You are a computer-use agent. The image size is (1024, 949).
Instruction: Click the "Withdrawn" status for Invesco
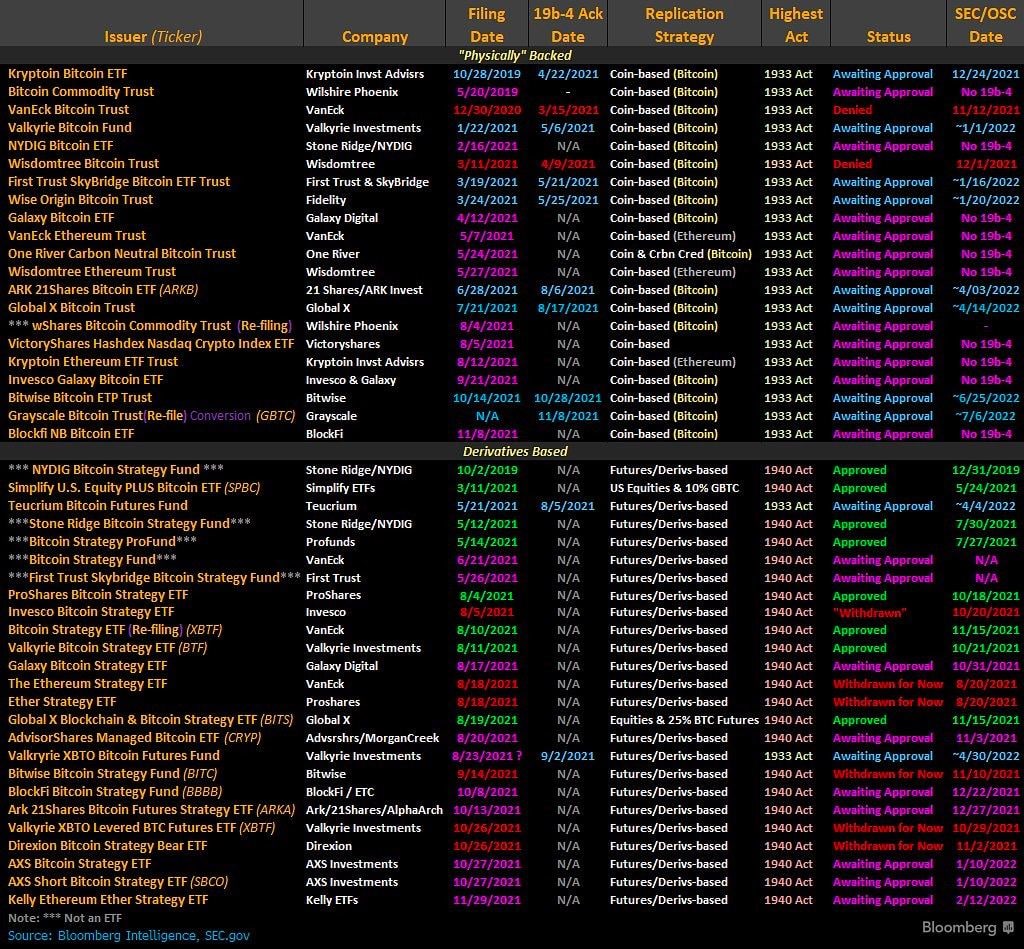(x=869, y=612)
